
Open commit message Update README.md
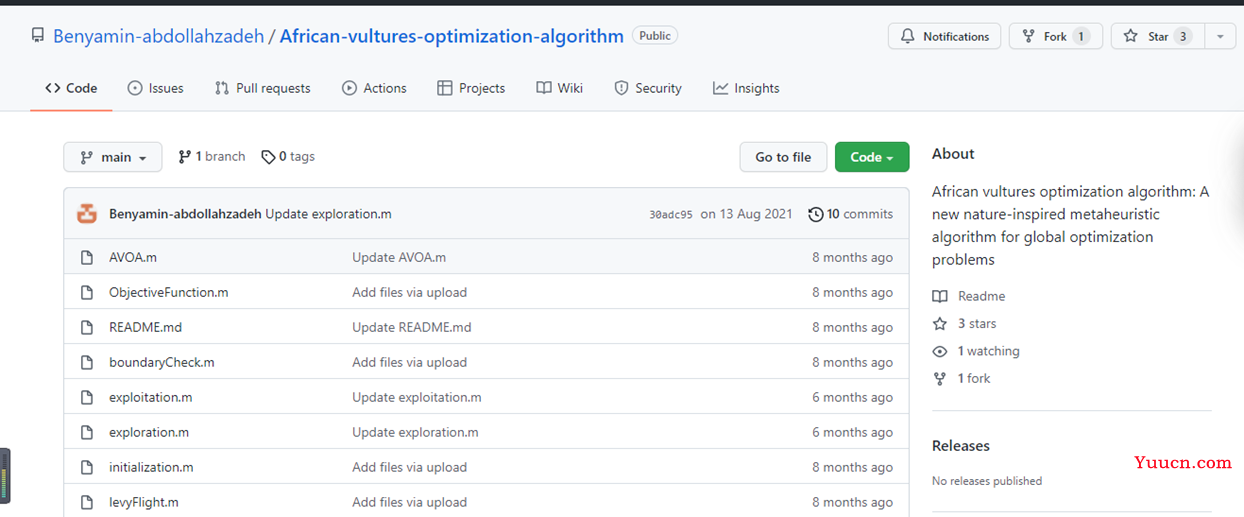pos(411,328)
